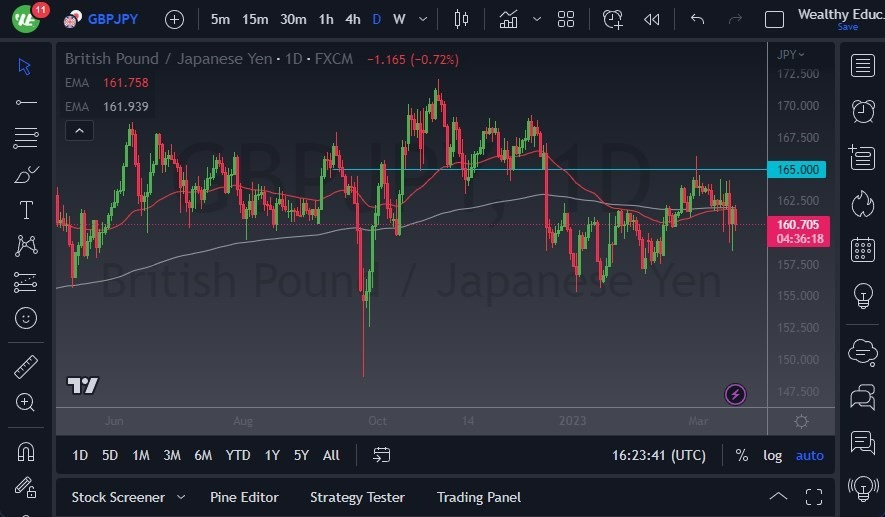
Task: Open the emoji icons tool
Action: point(26,318)
